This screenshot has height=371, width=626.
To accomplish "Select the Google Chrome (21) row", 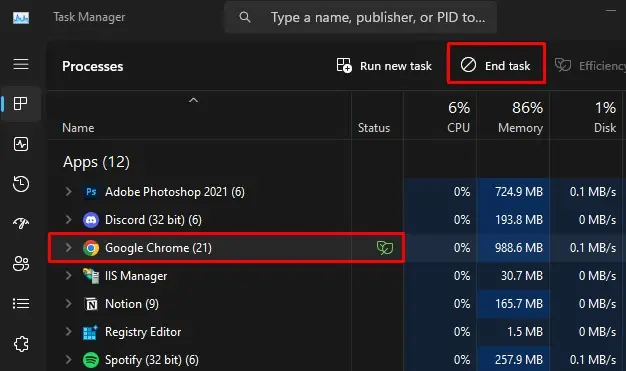I will tap(336, 248).
